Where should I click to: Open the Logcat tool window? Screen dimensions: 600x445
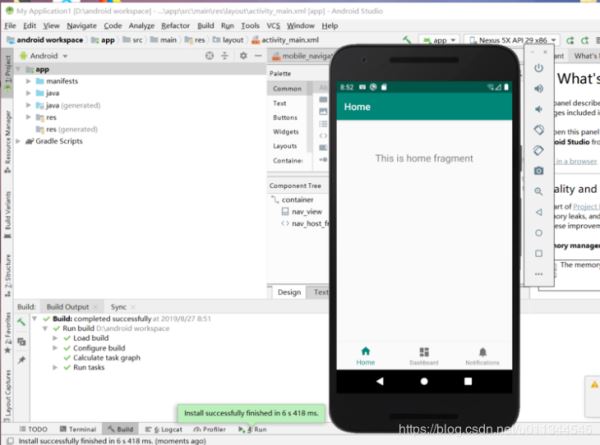[x=163, y=428]
